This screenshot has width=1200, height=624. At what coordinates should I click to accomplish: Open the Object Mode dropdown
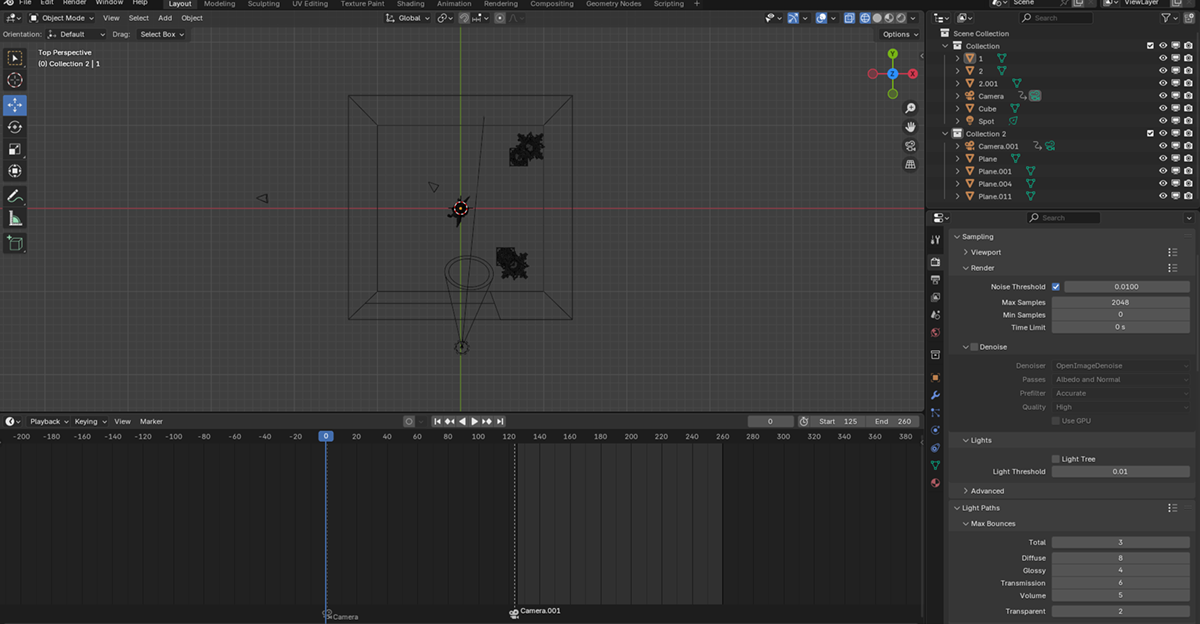pyautogui.click(x=62, y=18)
